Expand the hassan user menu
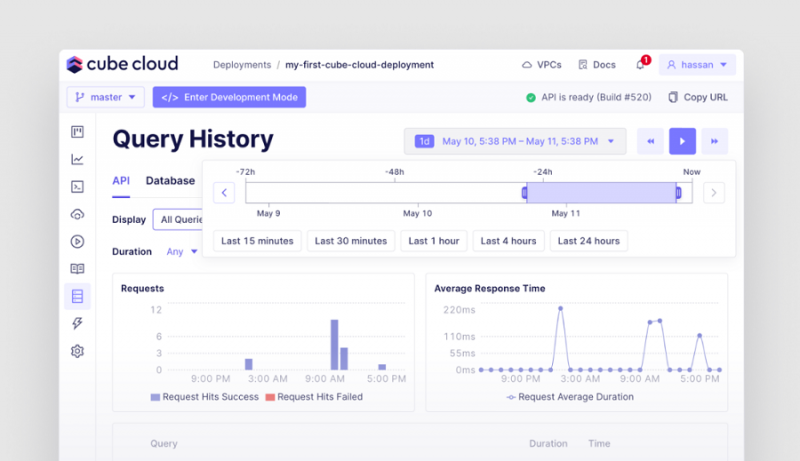 click(698, 65)
